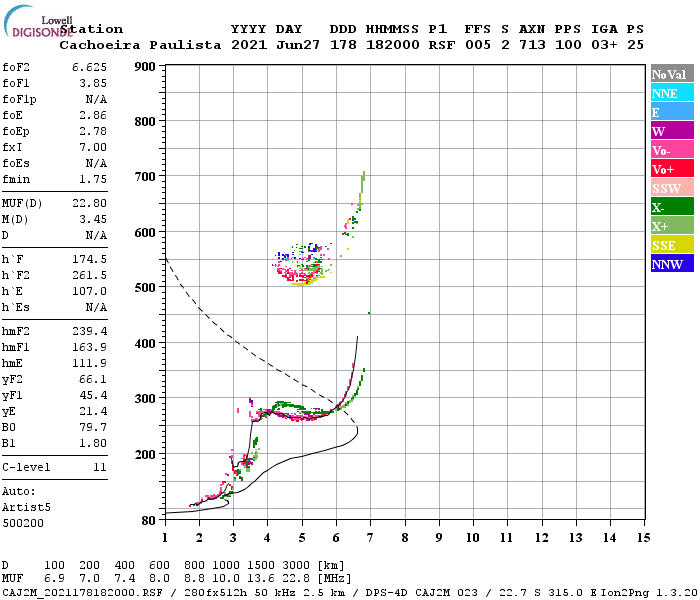
Task: Click the foF1p N/A value
Action: pos(96,99)
